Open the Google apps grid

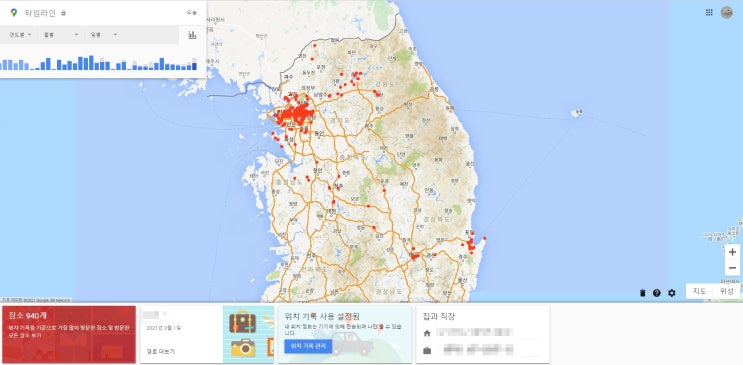point(709,12)
